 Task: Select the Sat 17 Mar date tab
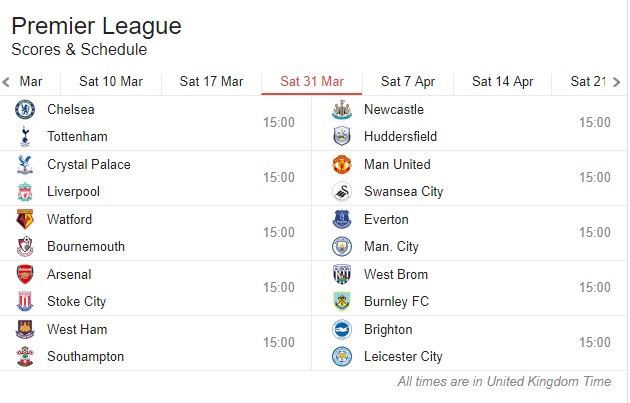pos(211,82)
